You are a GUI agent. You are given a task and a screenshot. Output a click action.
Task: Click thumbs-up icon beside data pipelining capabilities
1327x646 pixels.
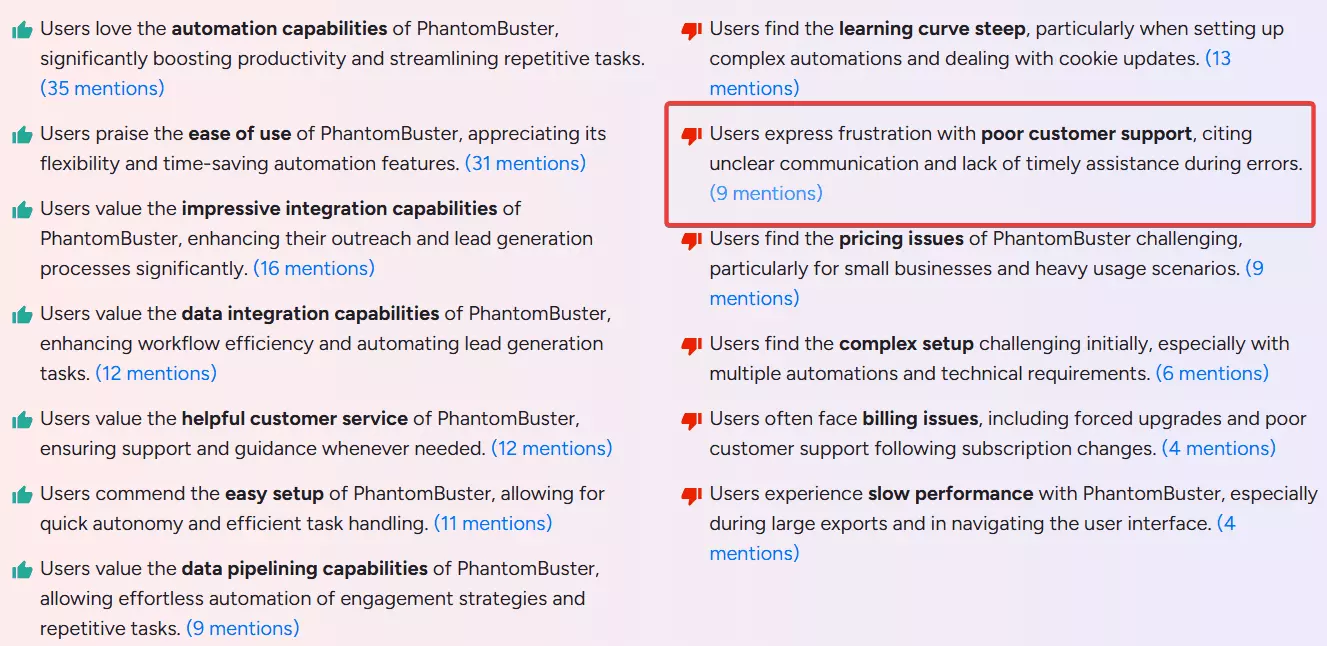22,570
